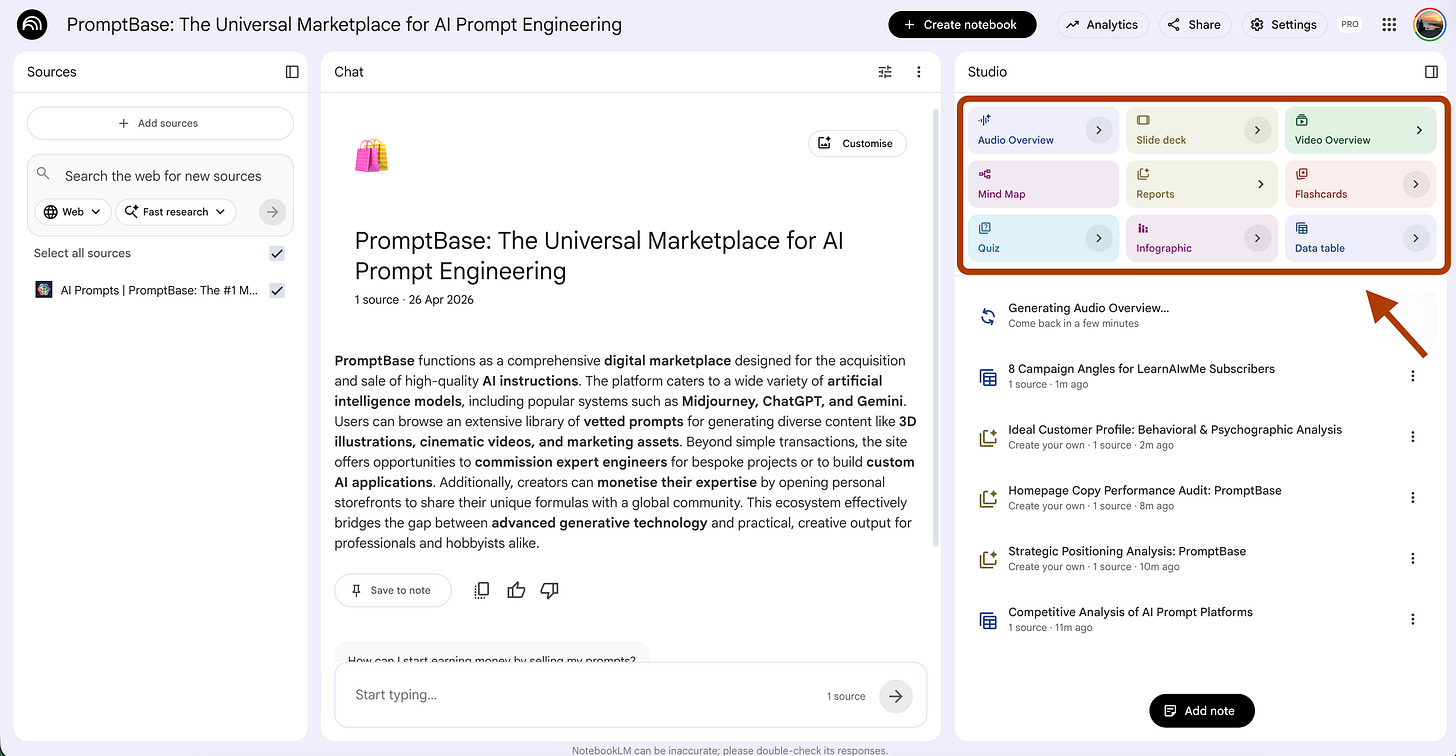Expand Infographic customise arrow
This screenshot has height=756, width=1456.
click(x=1257, y=238)
